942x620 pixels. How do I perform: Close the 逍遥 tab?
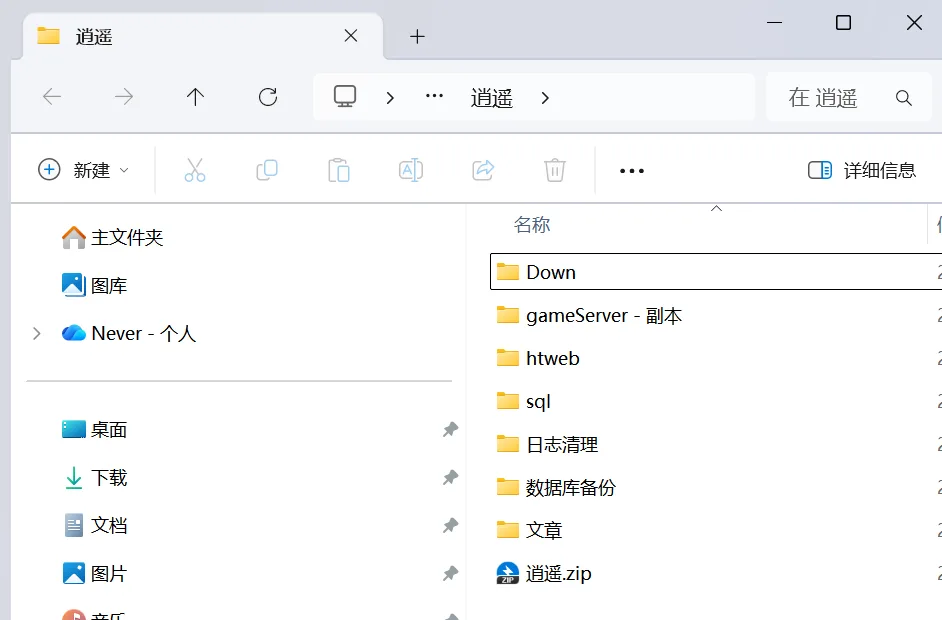click(x=351, y=36)
